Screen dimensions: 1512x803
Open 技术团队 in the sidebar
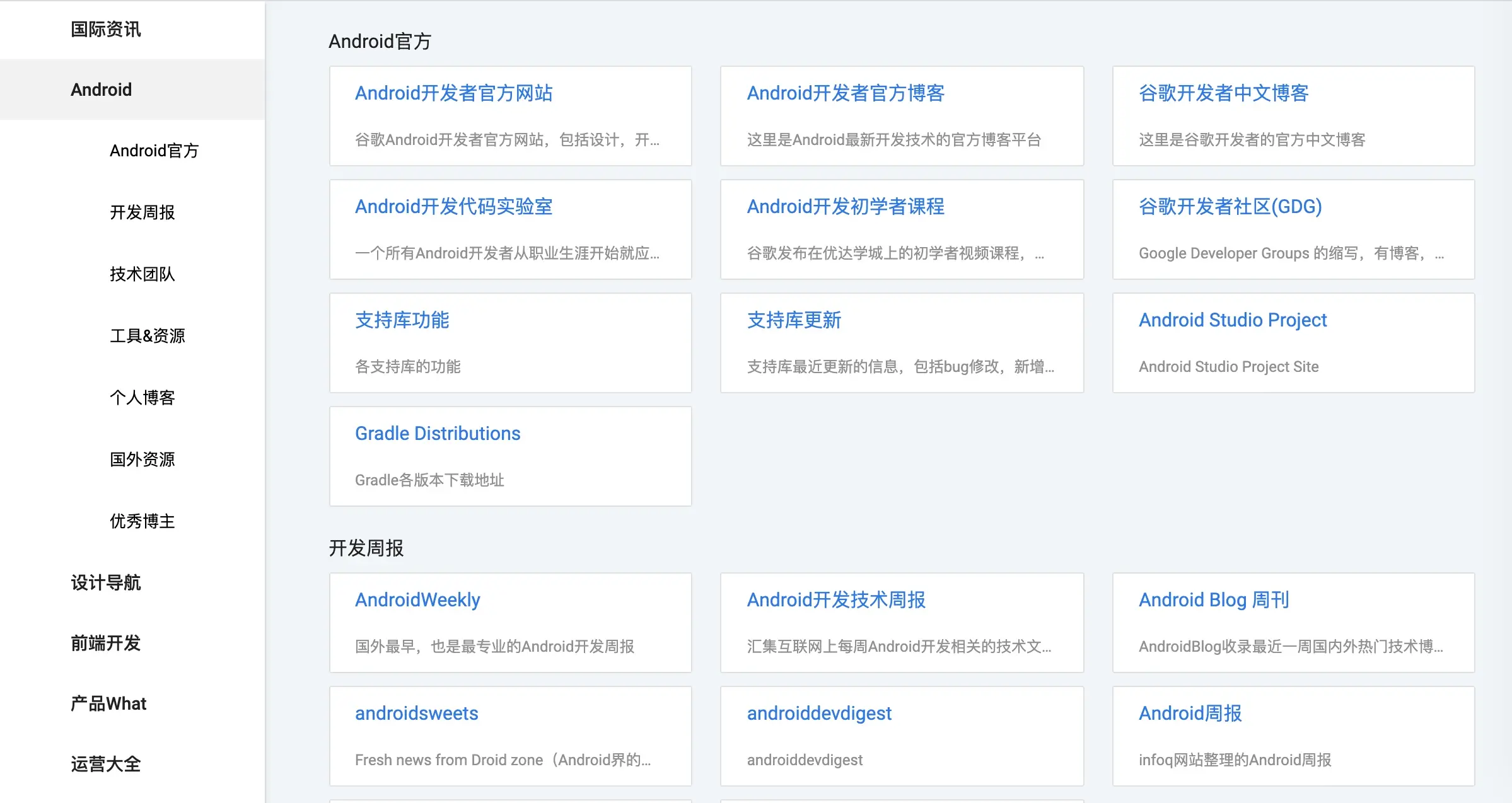142,274
